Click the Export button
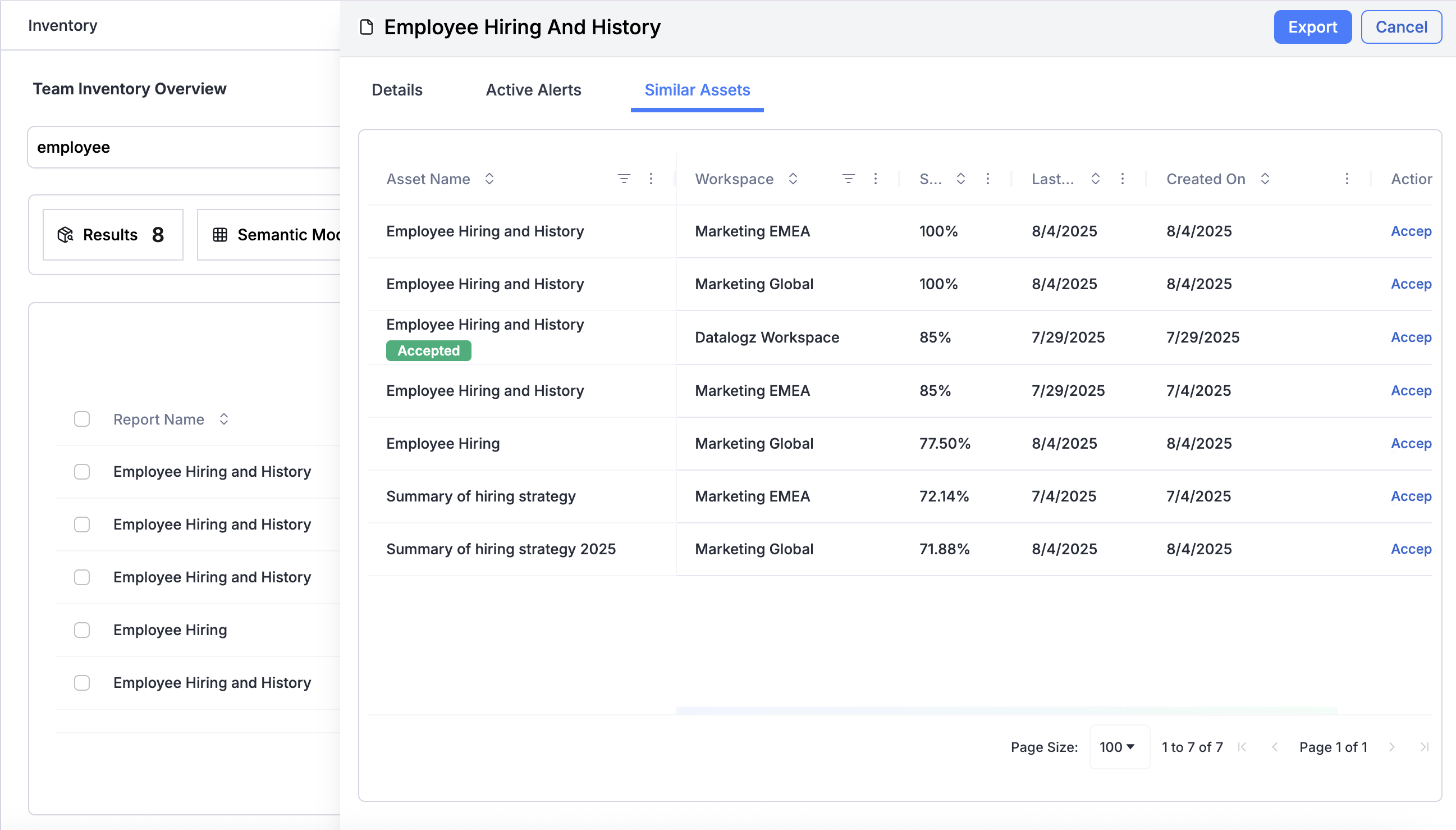Viewport: 1456px width, 830px height. pos(1312,28)
